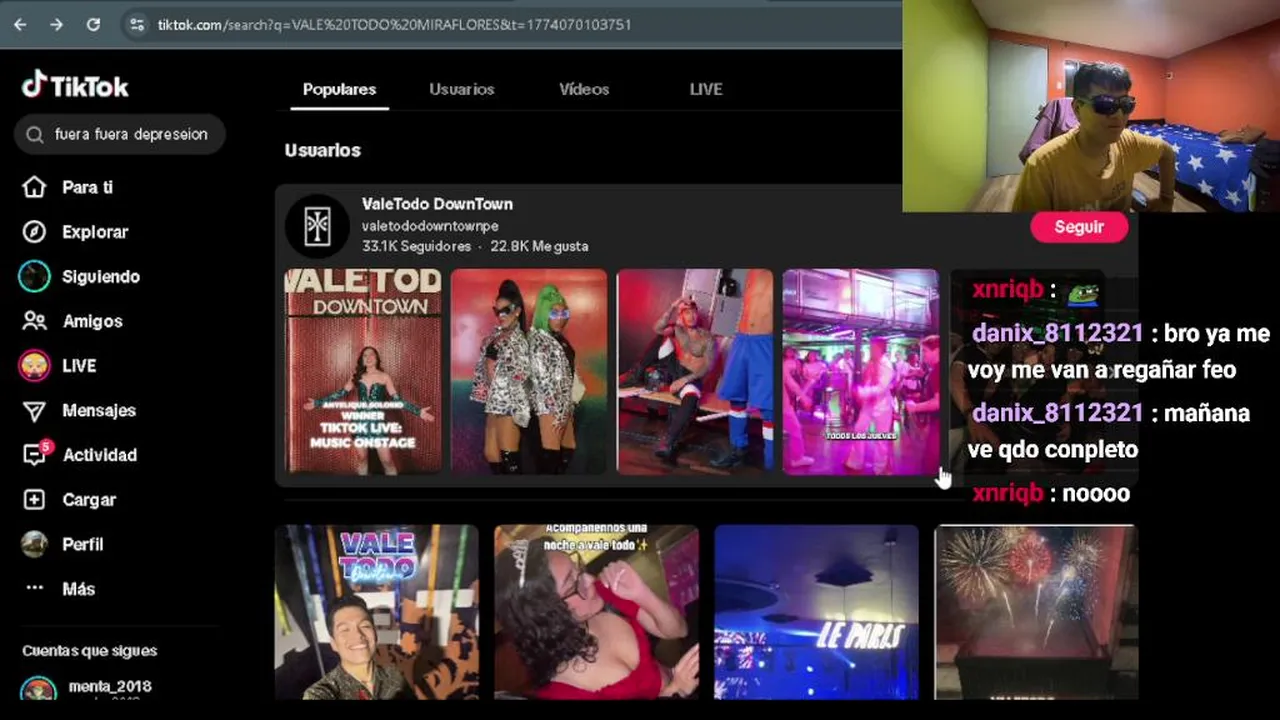The height and width of the screenshot is (720, 1280).
Task: Click the LIVE sidebar icon
Action: pos(34,366)
